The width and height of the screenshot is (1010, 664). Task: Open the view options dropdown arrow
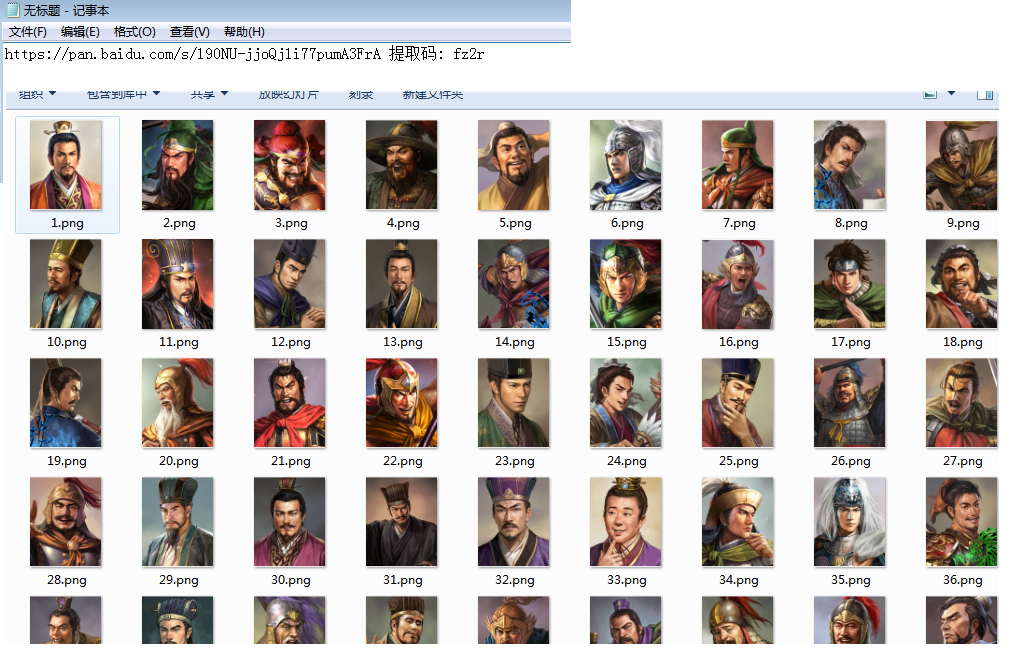(x=951, y=94)
